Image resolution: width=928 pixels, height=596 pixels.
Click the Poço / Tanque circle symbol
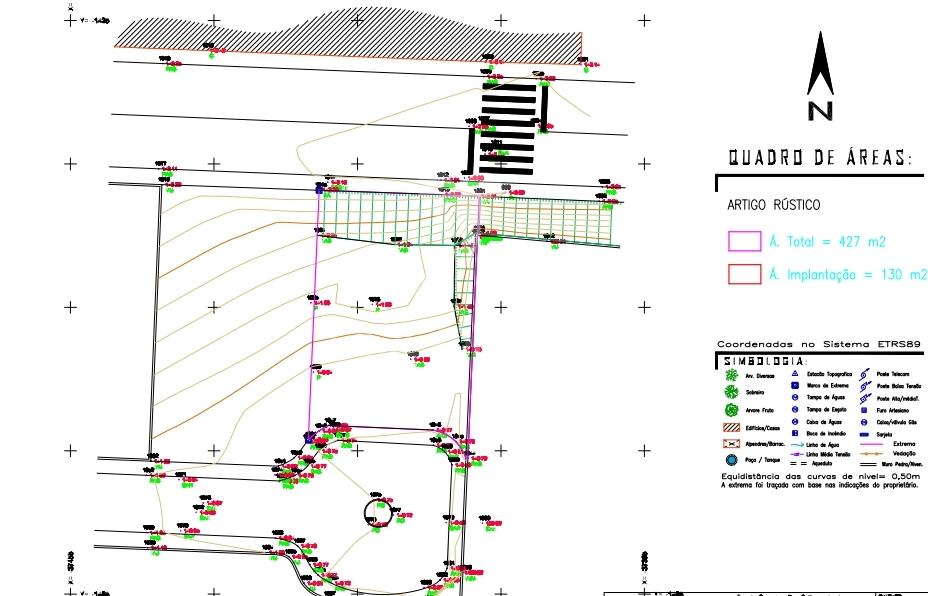click(732, 460)
